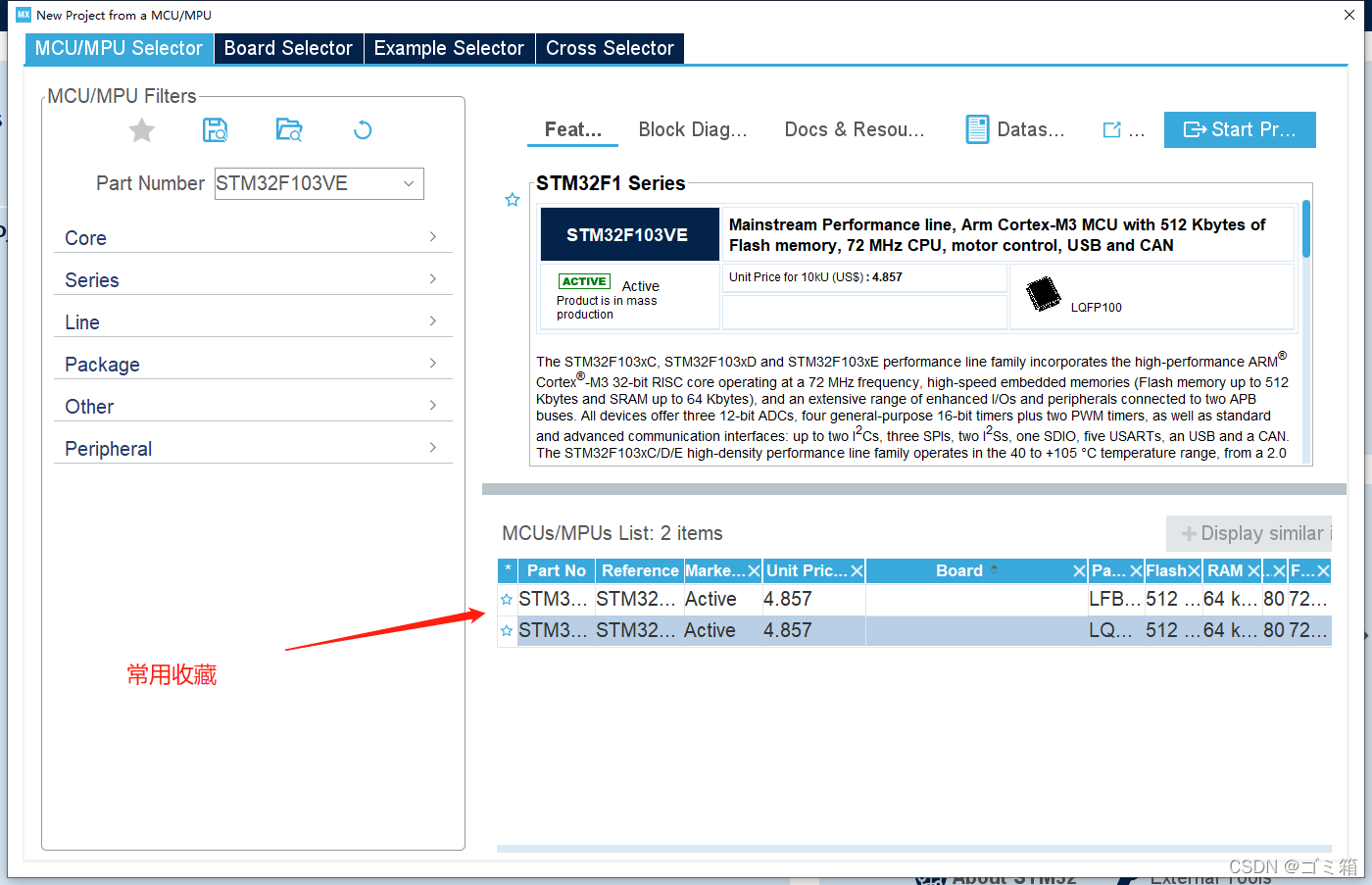This screenshot has width=1372, height=885.
Task: Remove the Flash column via X
Action: (x=1194, y=571)
